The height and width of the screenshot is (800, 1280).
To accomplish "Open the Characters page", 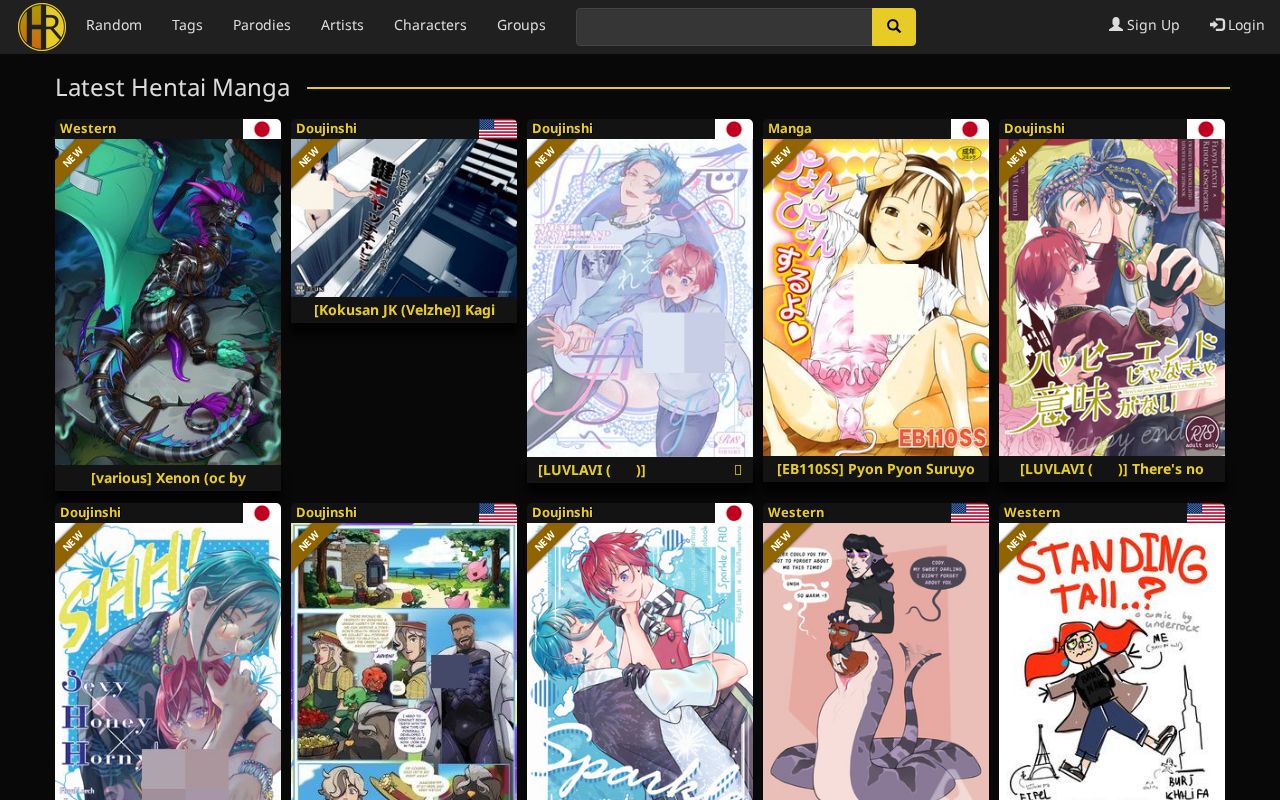I will click(430, 25).
